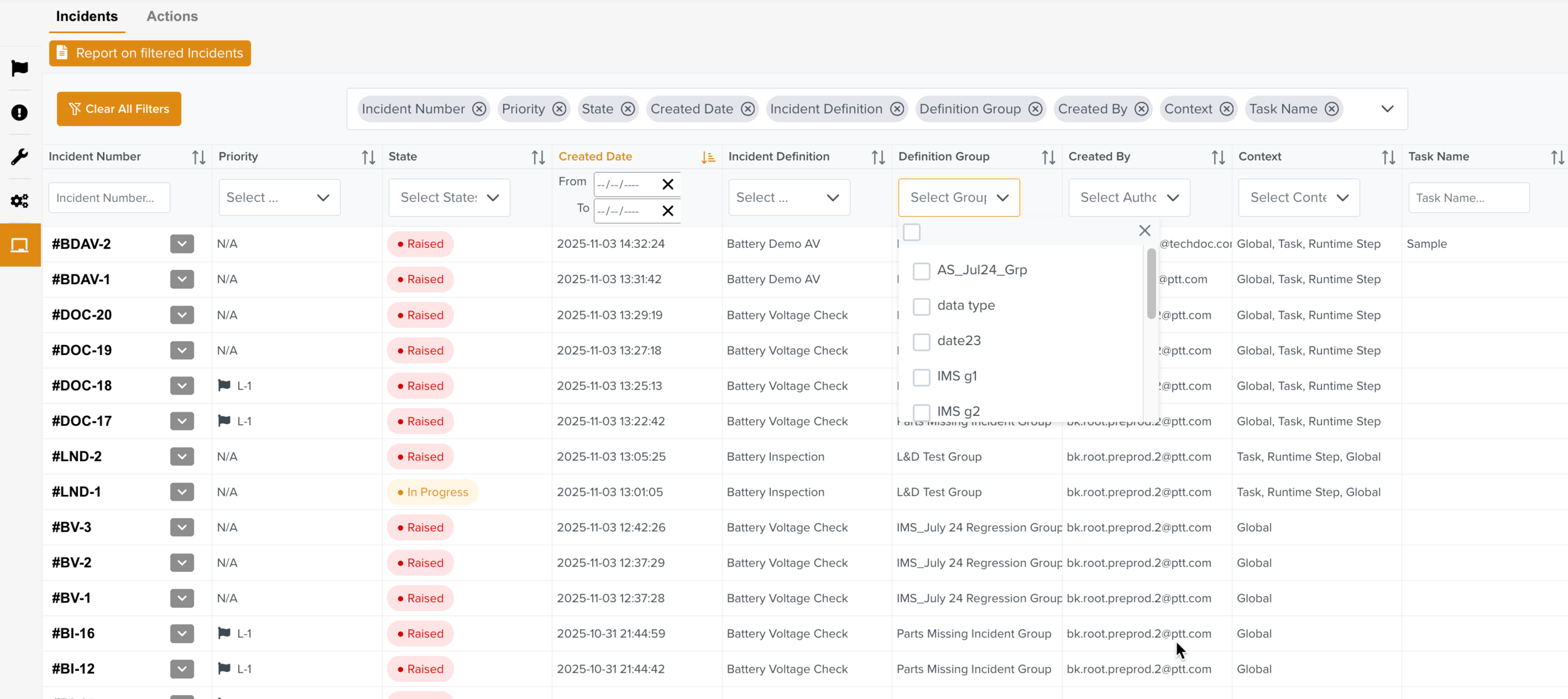1568x699 pixels.
Task: Check the AS_Jul24_Grp group option
Action: (921, 271)
